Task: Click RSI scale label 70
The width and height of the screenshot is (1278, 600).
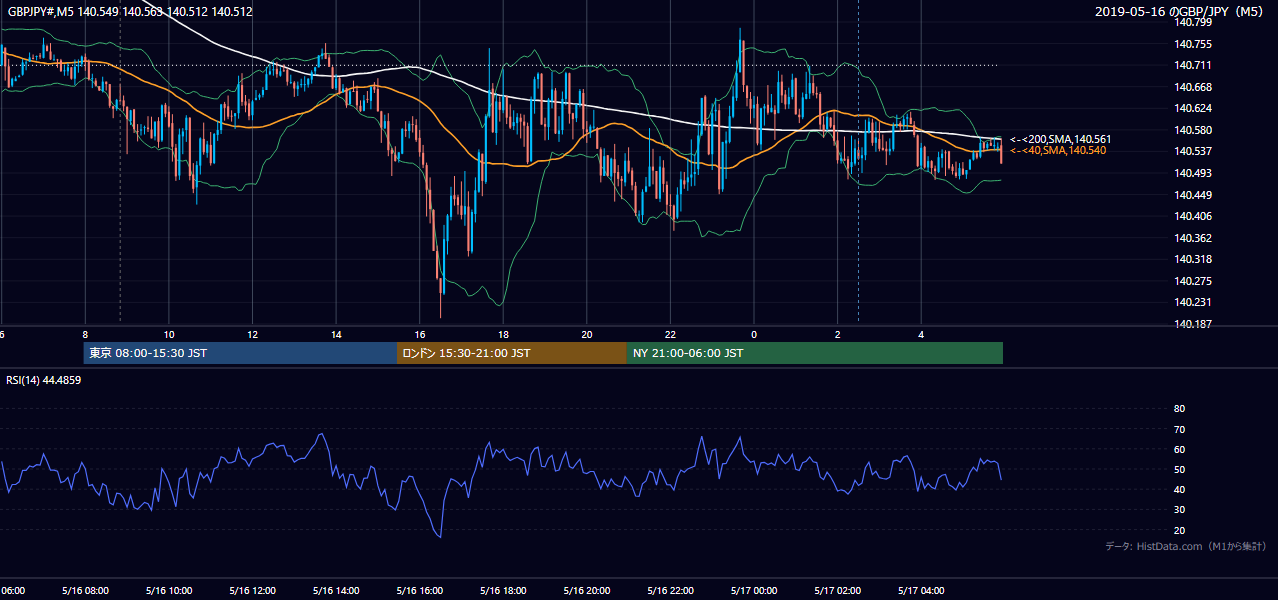Action: [x=1179, y=429]
